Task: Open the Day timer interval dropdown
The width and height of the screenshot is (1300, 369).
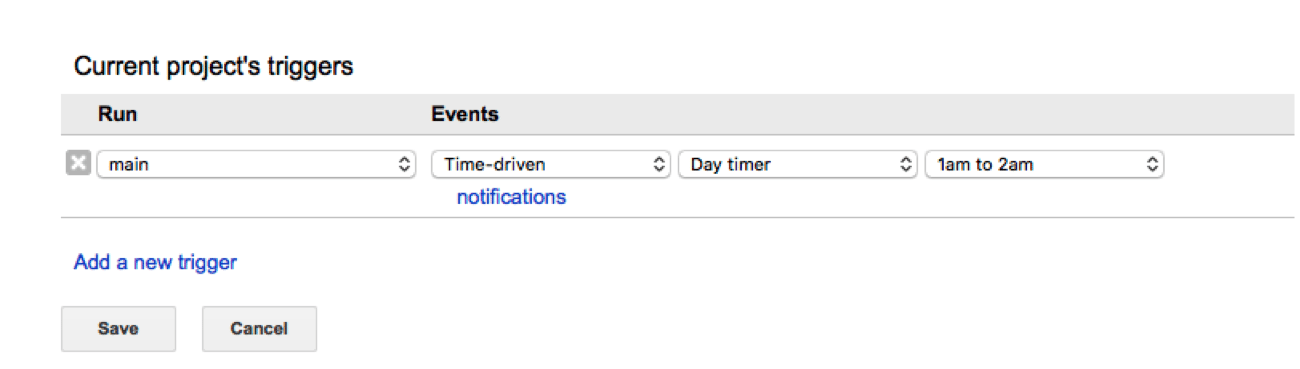Action: click(x=797, y=165)
